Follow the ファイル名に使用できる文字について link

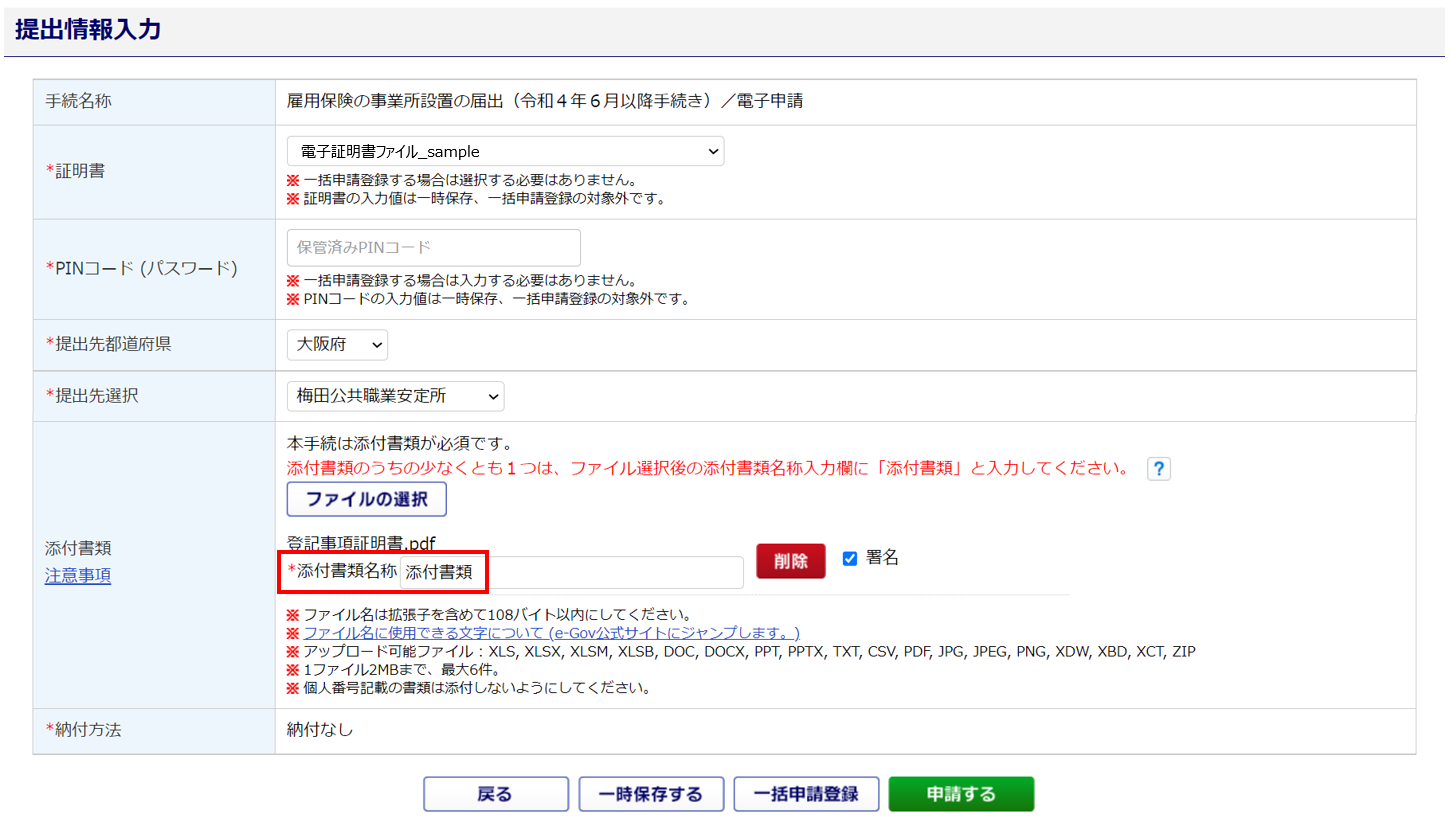(551, 634)
